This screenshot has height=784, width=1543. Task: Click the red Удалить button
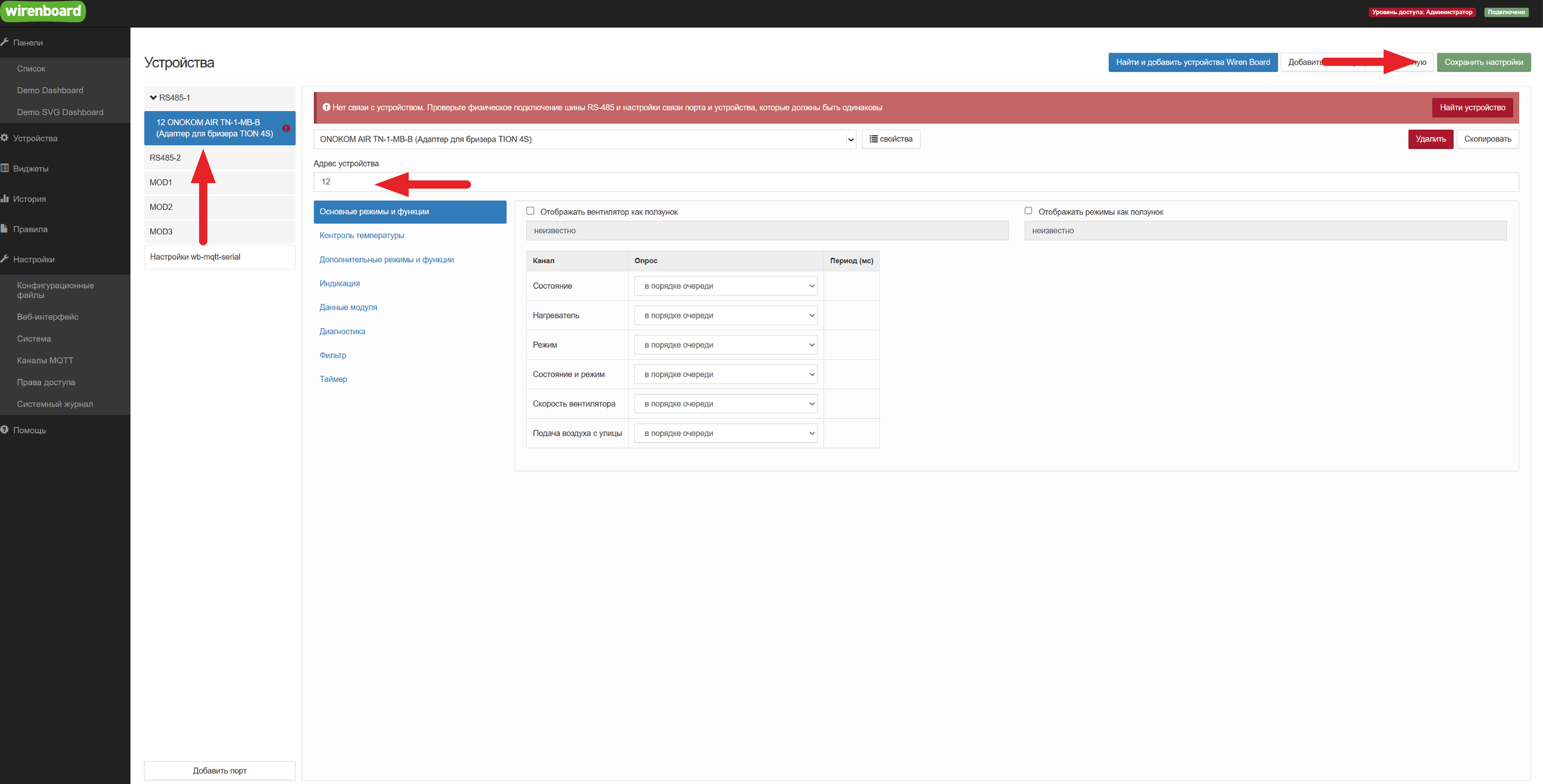[1430, 139]
